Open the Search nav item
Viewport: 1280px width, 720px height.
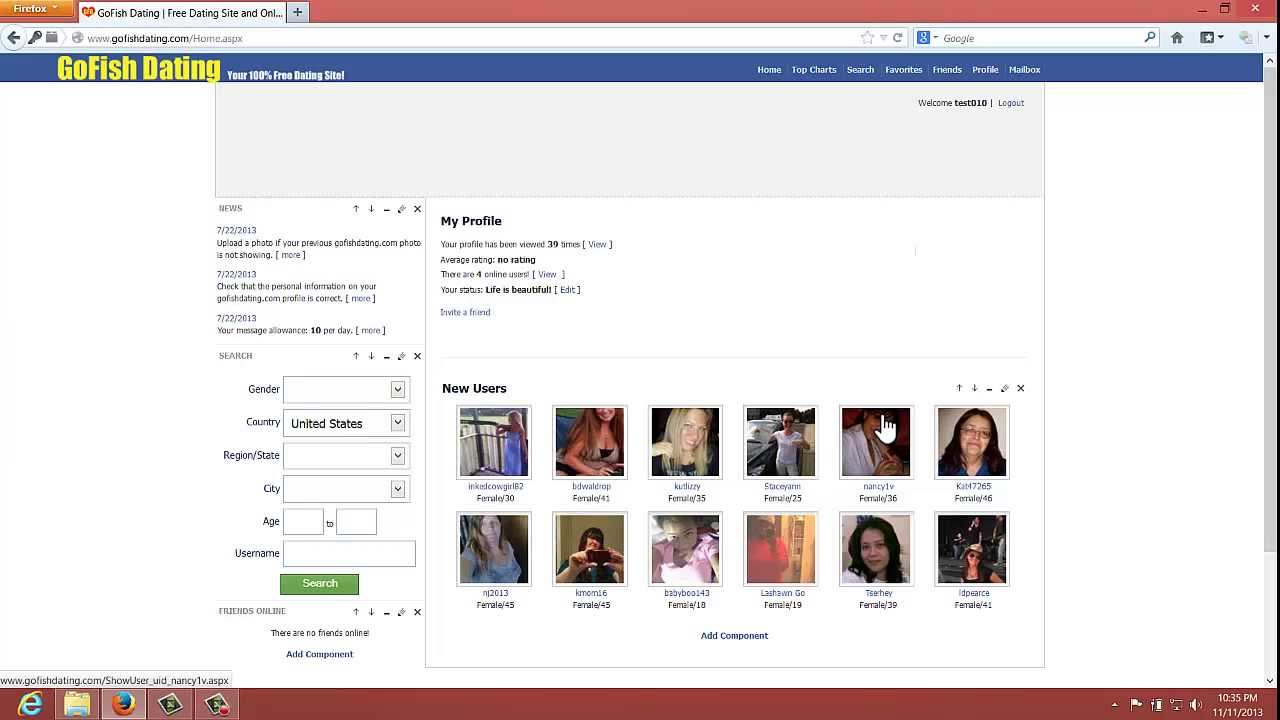(x=860, y=70)
